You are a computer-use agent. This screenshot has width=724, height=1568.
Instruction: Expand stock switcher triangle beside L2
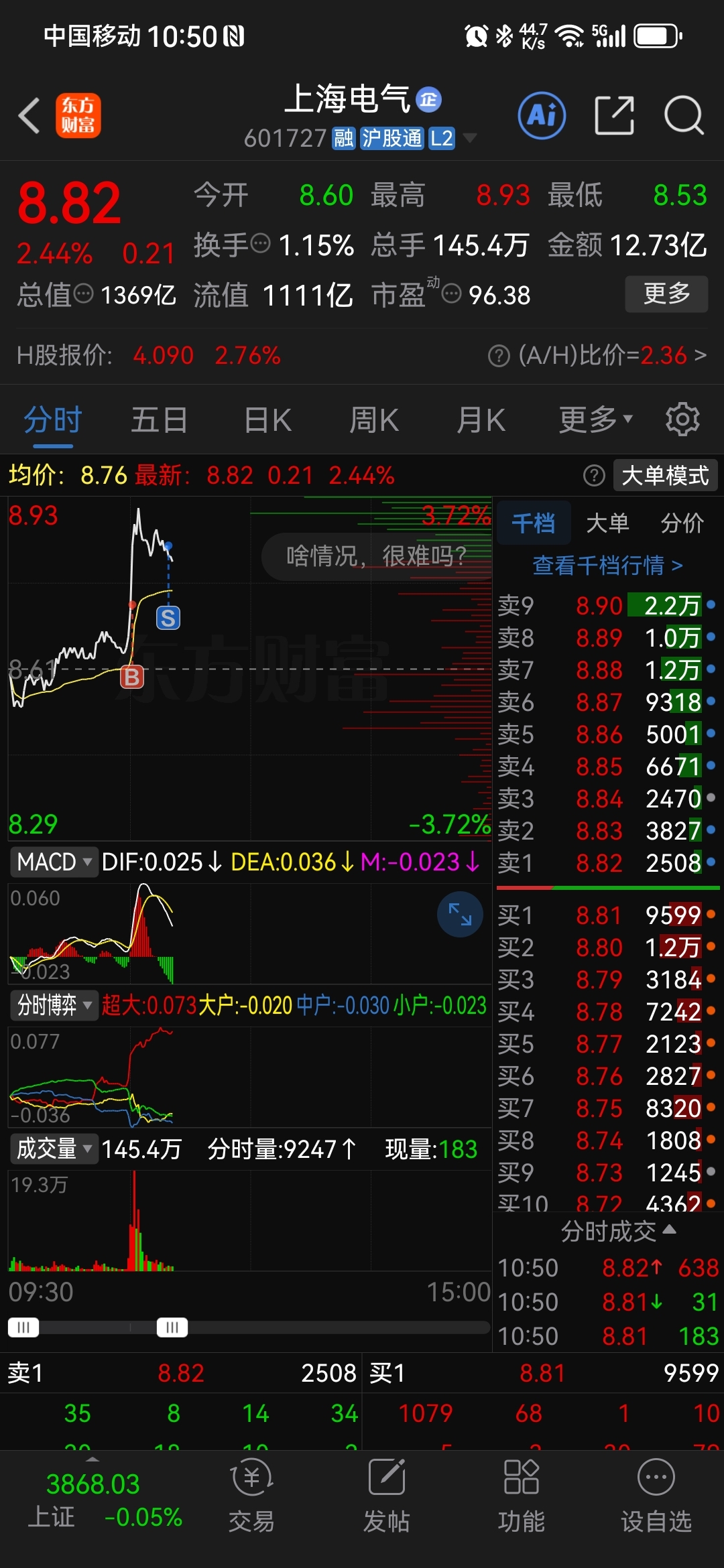pos(470,138)
